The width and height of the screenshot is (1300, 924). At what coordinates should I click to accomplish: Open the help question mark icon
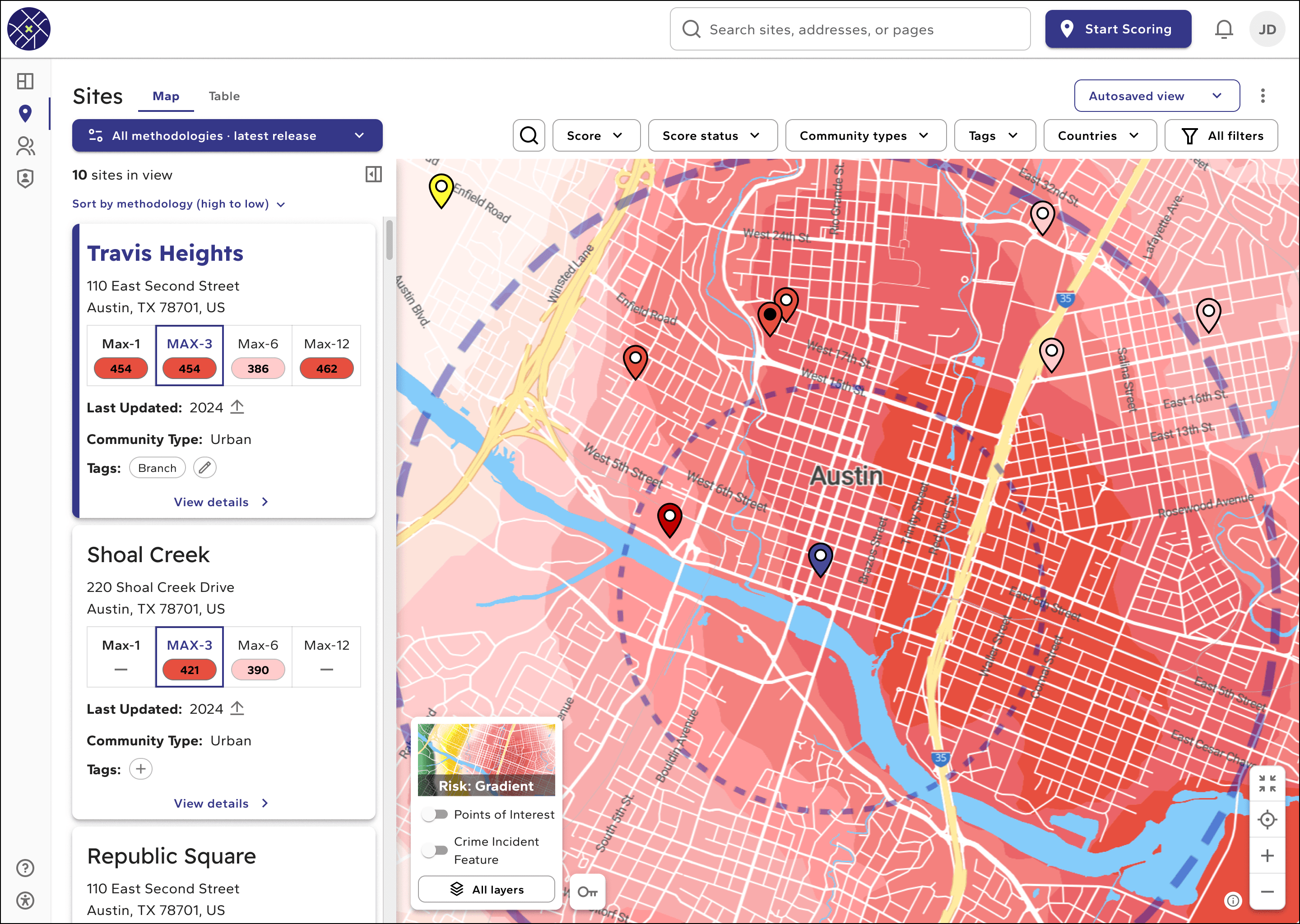pyautogui.click(x=25, y=868)
